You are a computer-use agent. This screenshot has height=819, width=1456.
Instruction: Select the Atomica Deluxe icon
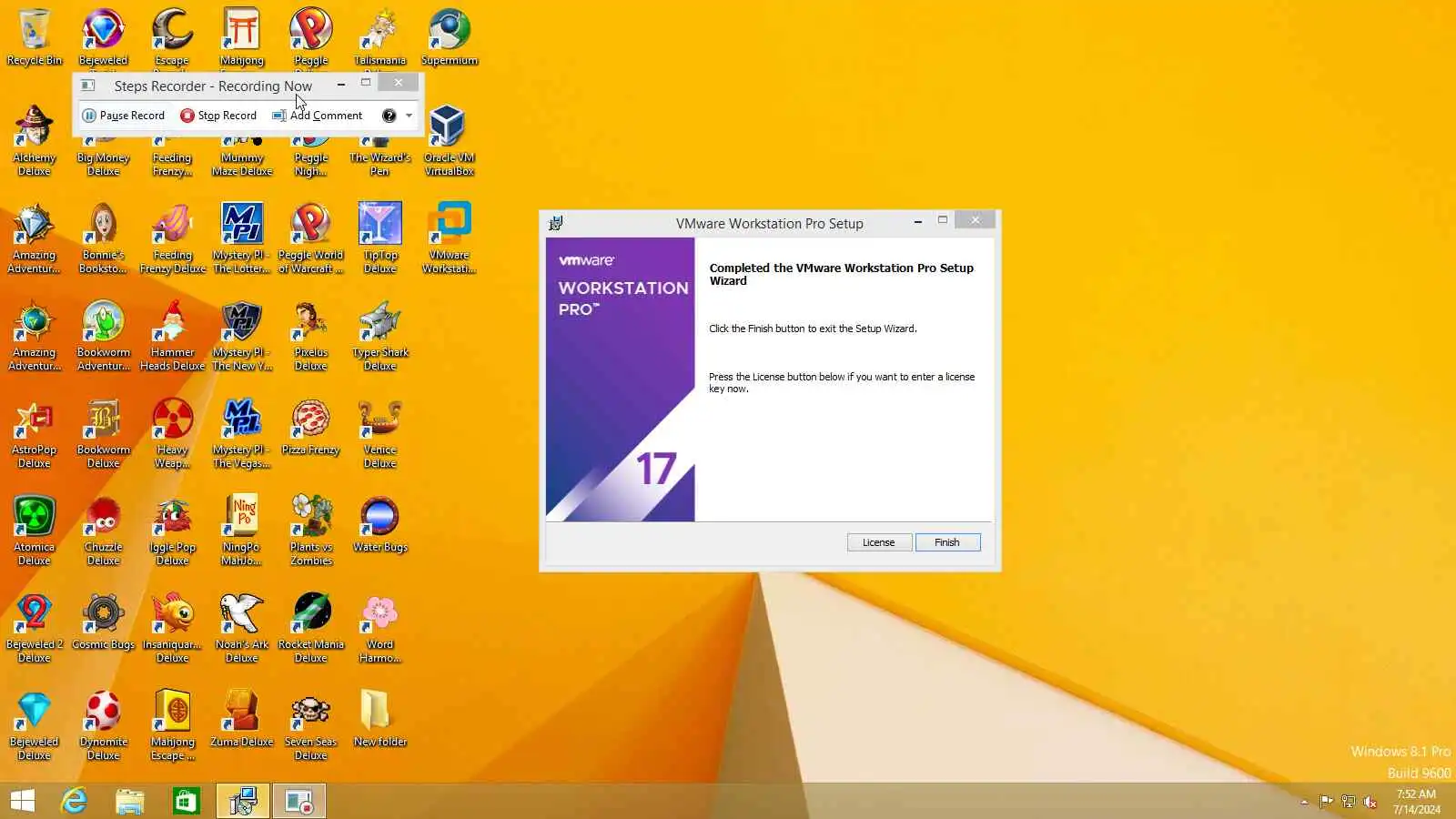point(35,531)
